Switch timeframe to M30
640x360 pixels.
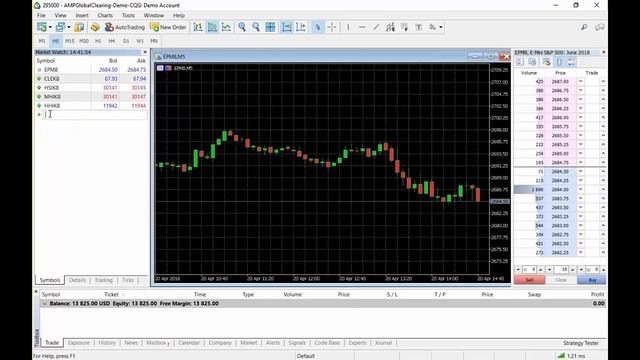84,41
